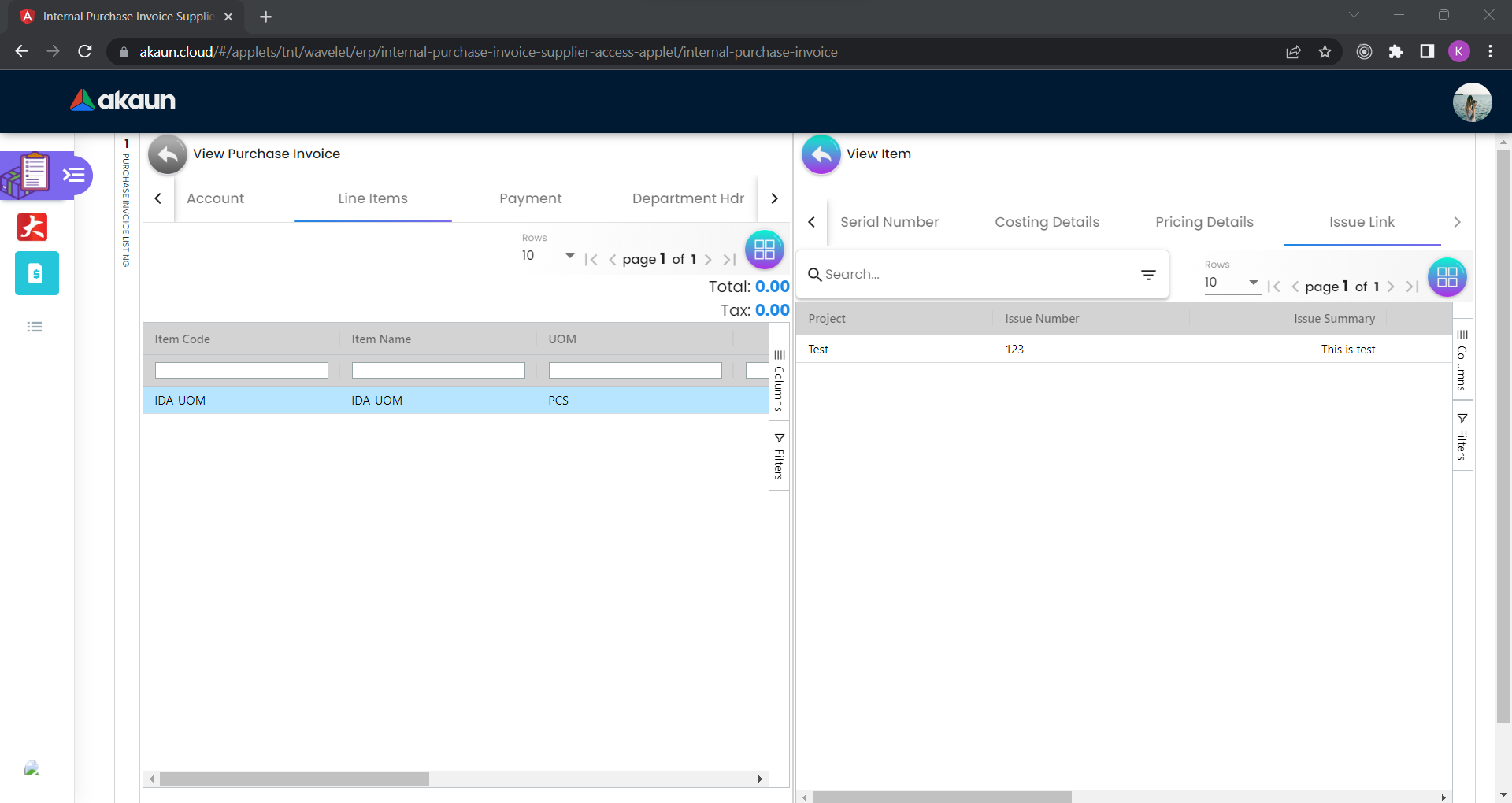Screen dimensions: 1512x803
Task: Click the list icon in left sidebar
Action: [x=35, y=327]
